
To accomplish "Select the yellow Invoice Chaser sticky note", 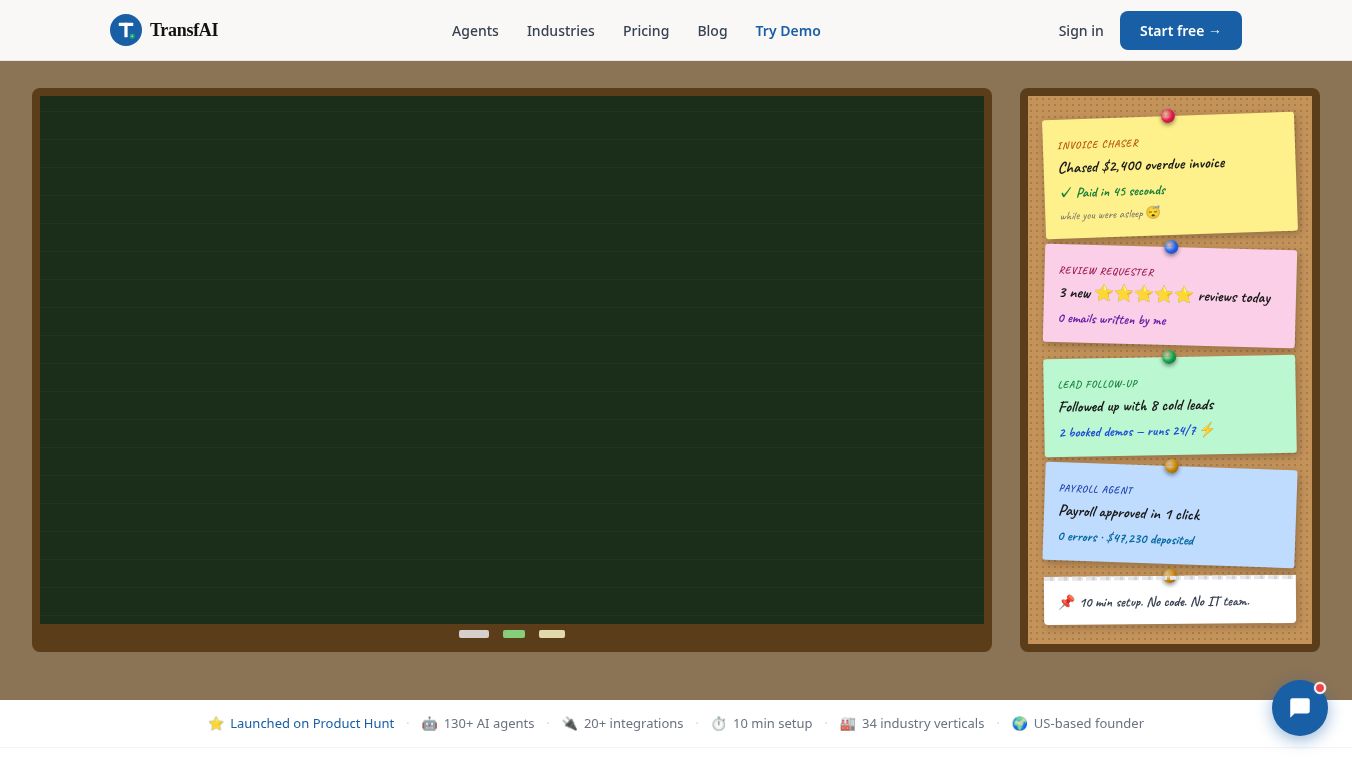I will (1170, 175).
